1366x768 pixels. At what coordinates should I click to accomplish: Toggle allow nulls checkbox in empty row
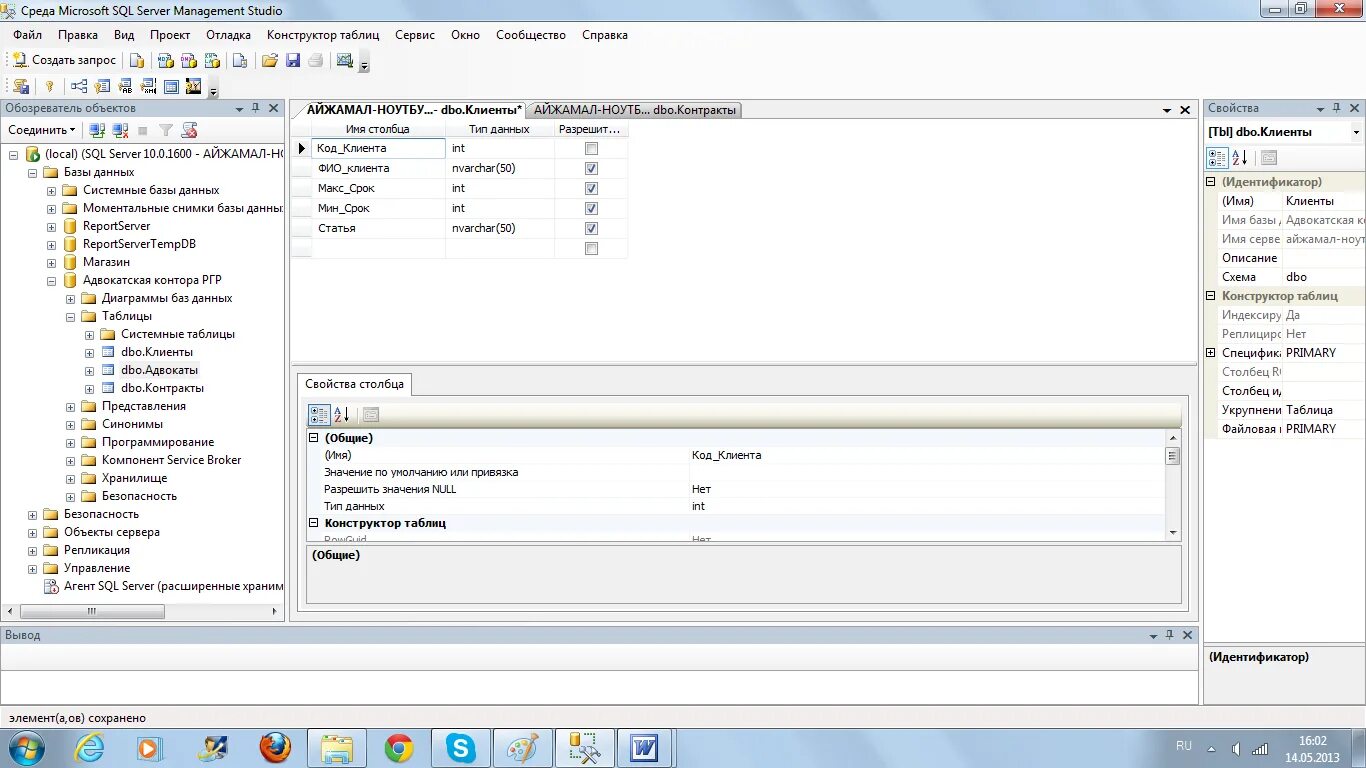(591, 248)
